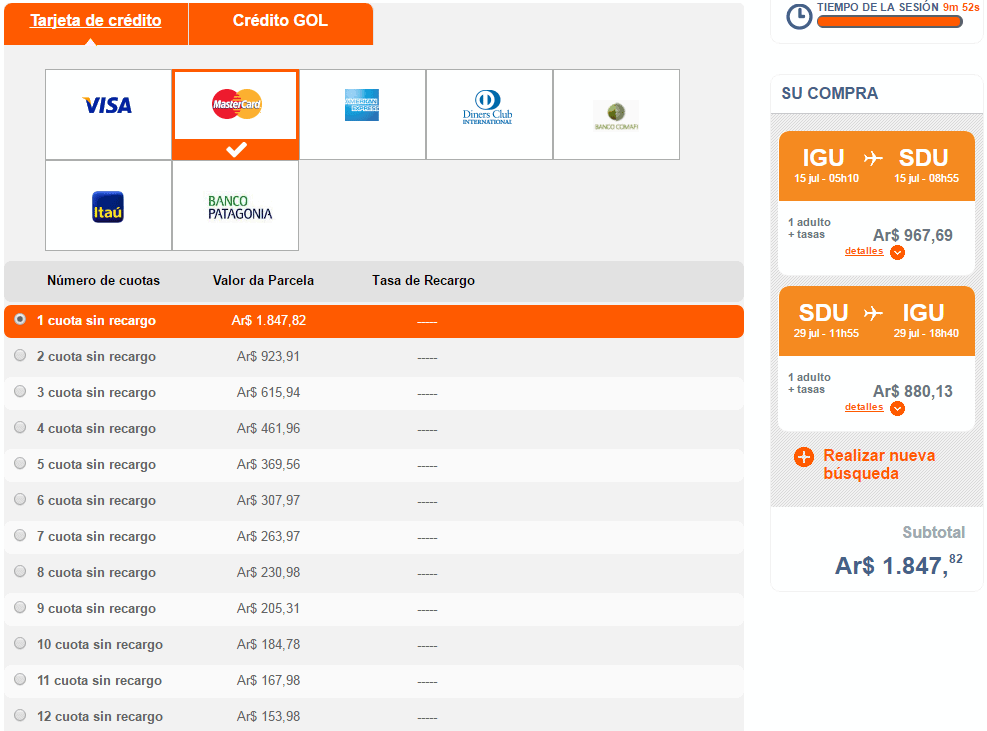Click the SU COMPRA heading
The image size is (987, 731).
[829, 93]
